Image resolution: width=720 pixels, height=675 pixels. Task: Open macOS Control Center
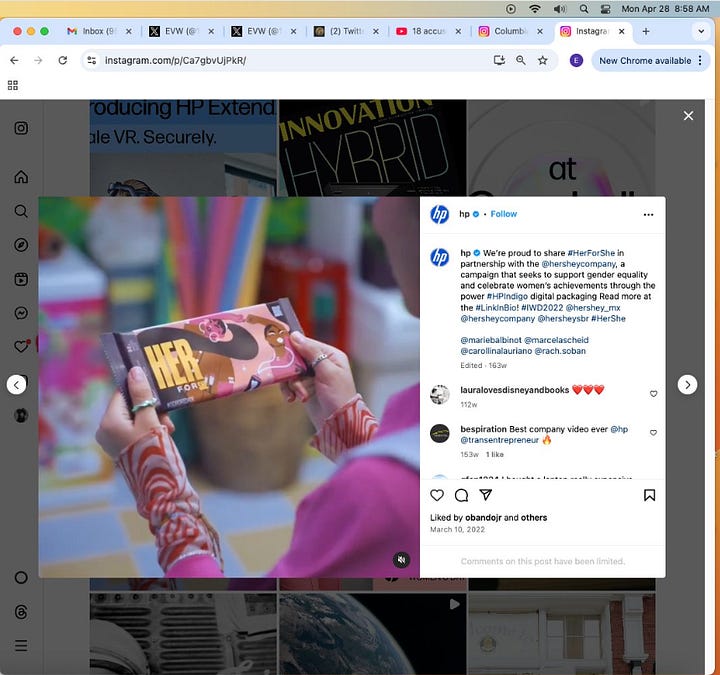tap(606, 9)
